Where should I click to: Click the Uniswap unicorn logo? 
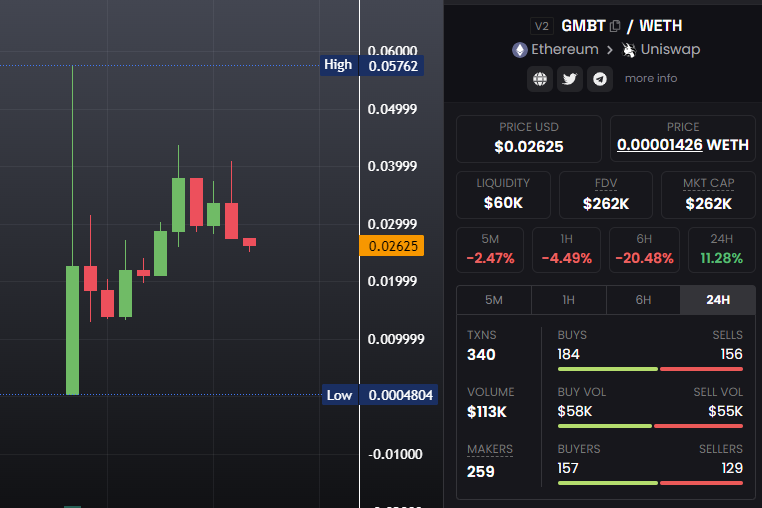pos(629,50)
